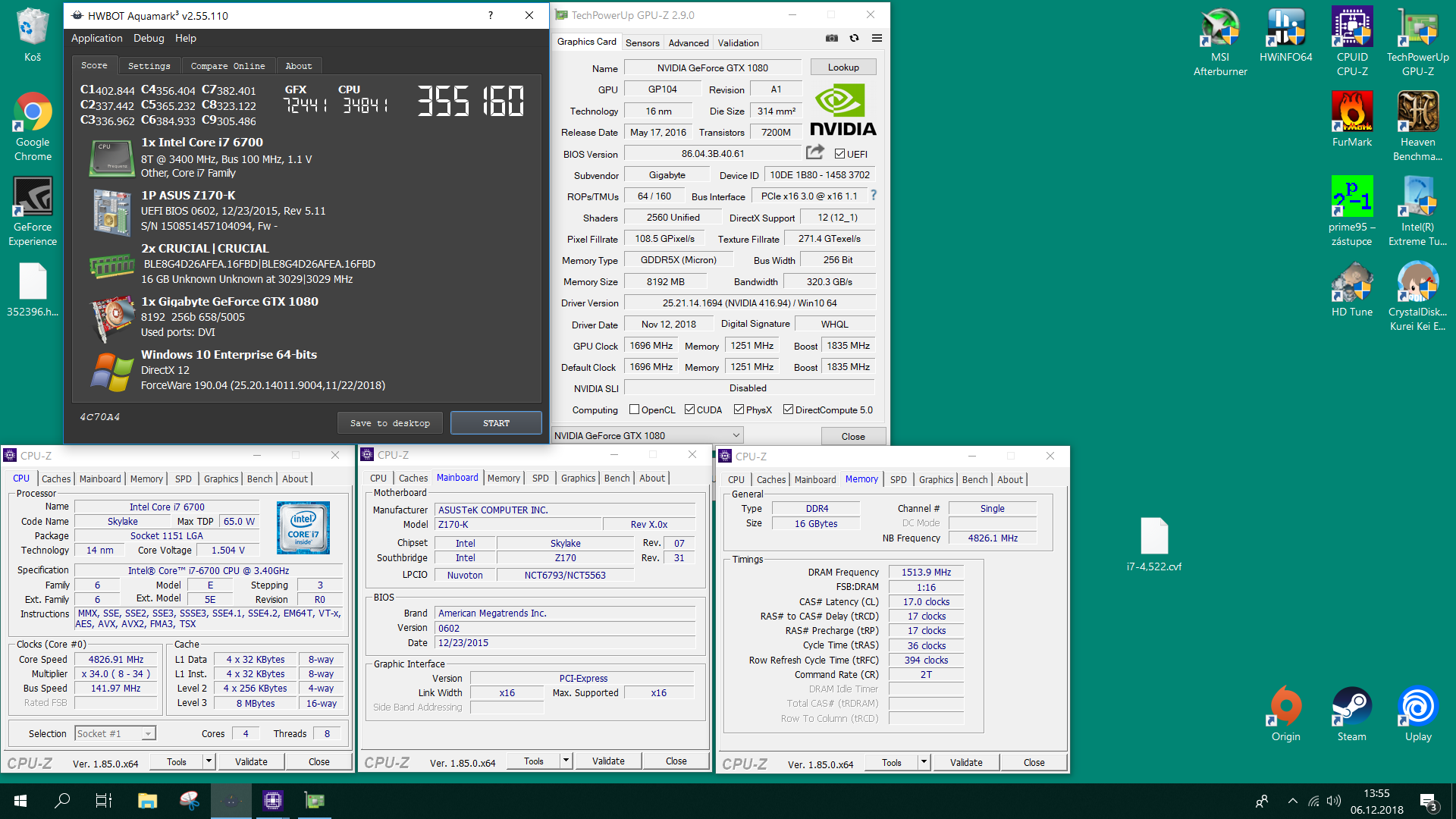Open Task View on the taskbar

104,801
